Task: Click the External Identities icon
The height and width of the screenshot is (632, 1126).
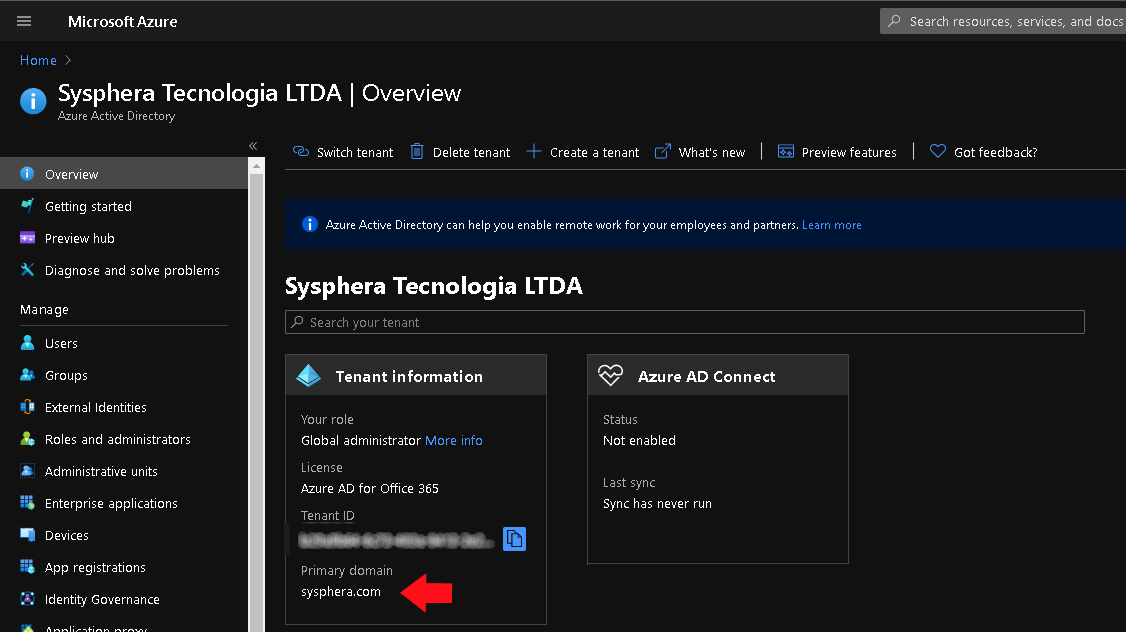Action: coord(27,406)
